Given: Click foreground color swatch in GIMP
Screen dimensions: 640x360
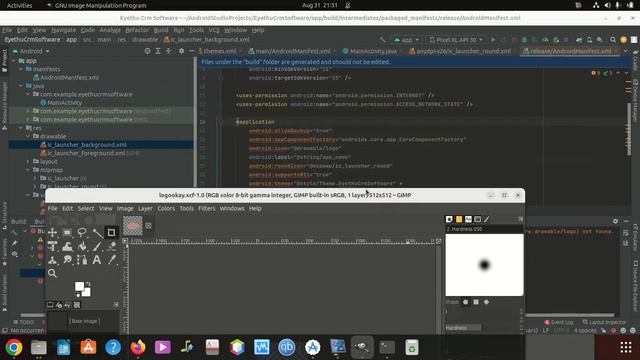Looking at the screenshot, I should tap(80, 287).
